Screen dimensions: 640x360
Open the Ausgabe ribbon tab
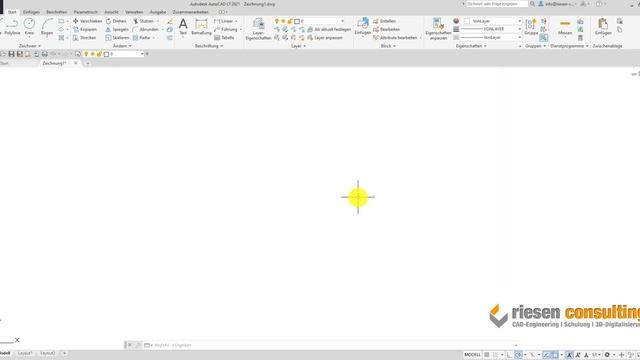[x=158, y=12]
